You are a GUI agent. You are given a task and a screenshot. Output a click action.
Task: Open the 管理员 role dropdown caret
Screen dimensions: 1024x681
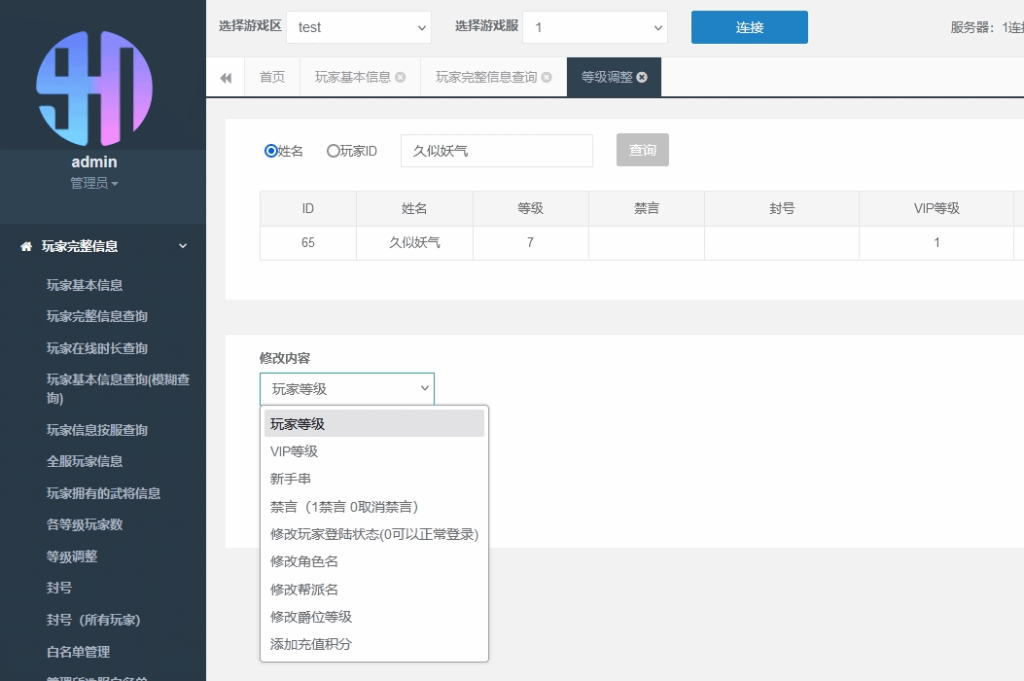click(115, 185)
